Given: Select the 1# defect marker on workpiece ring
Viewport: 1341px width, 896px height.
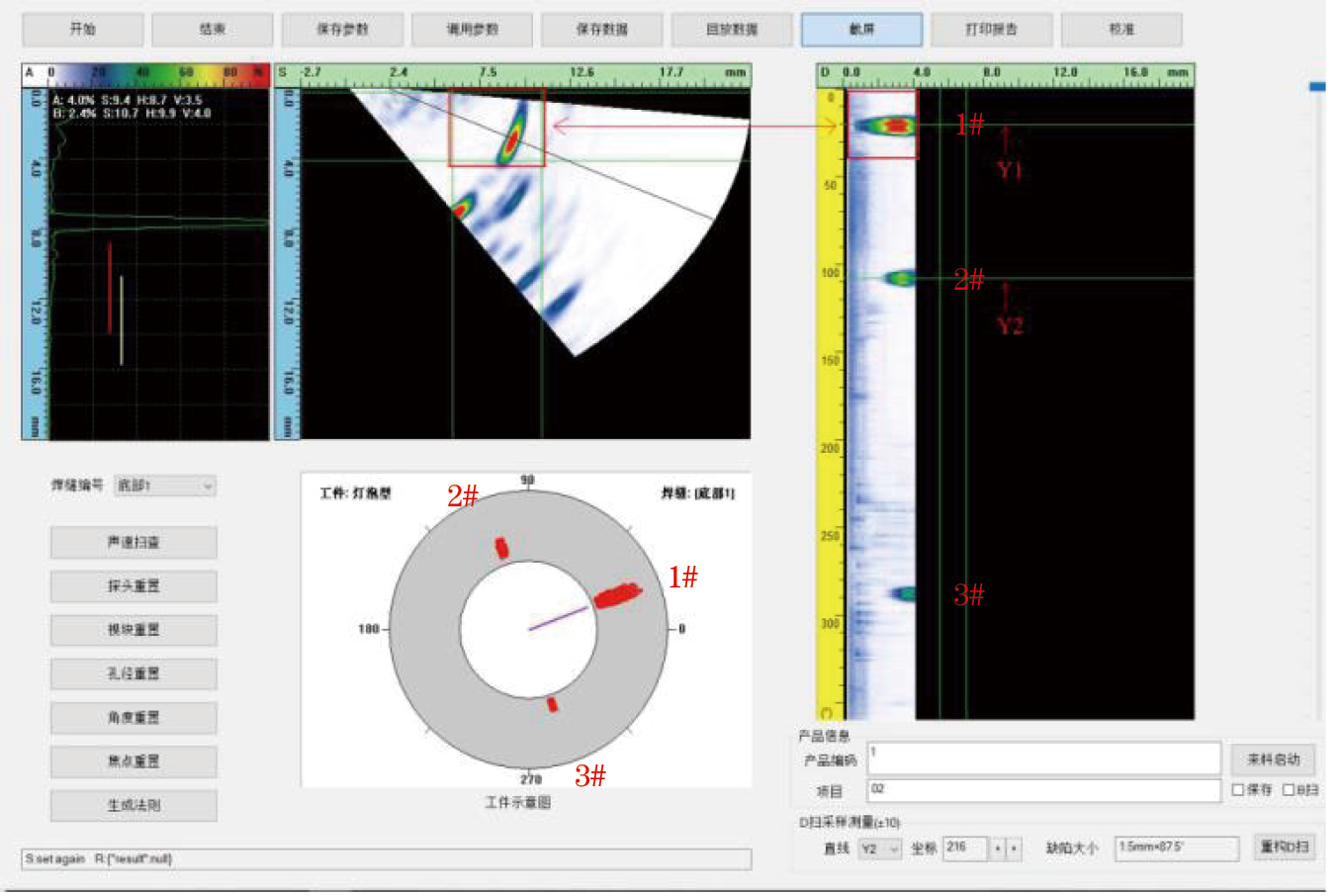Looking at the screenshot, I should click(x=617, y=595).
